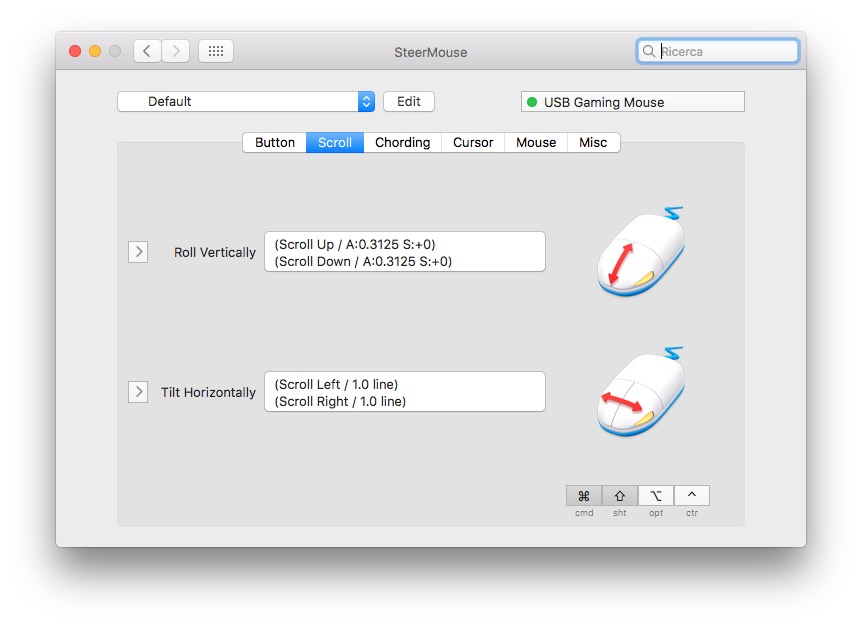
Task: Minimize the SteerMouse window
Action: [95, 51]
